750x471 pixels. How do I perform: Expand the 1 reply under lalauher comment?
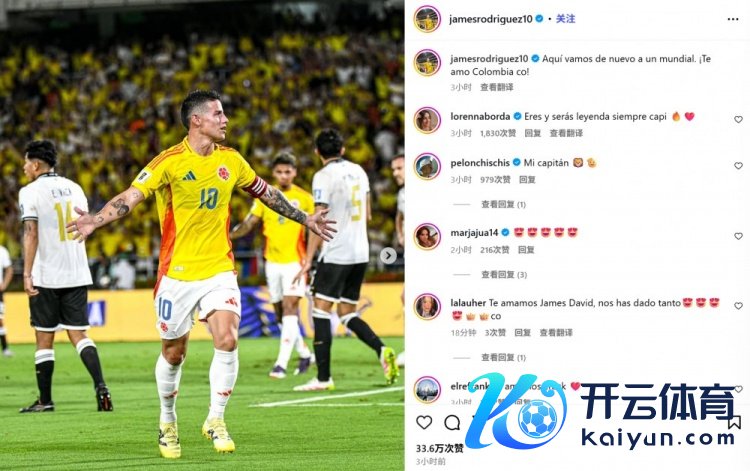tap(503, 358)
